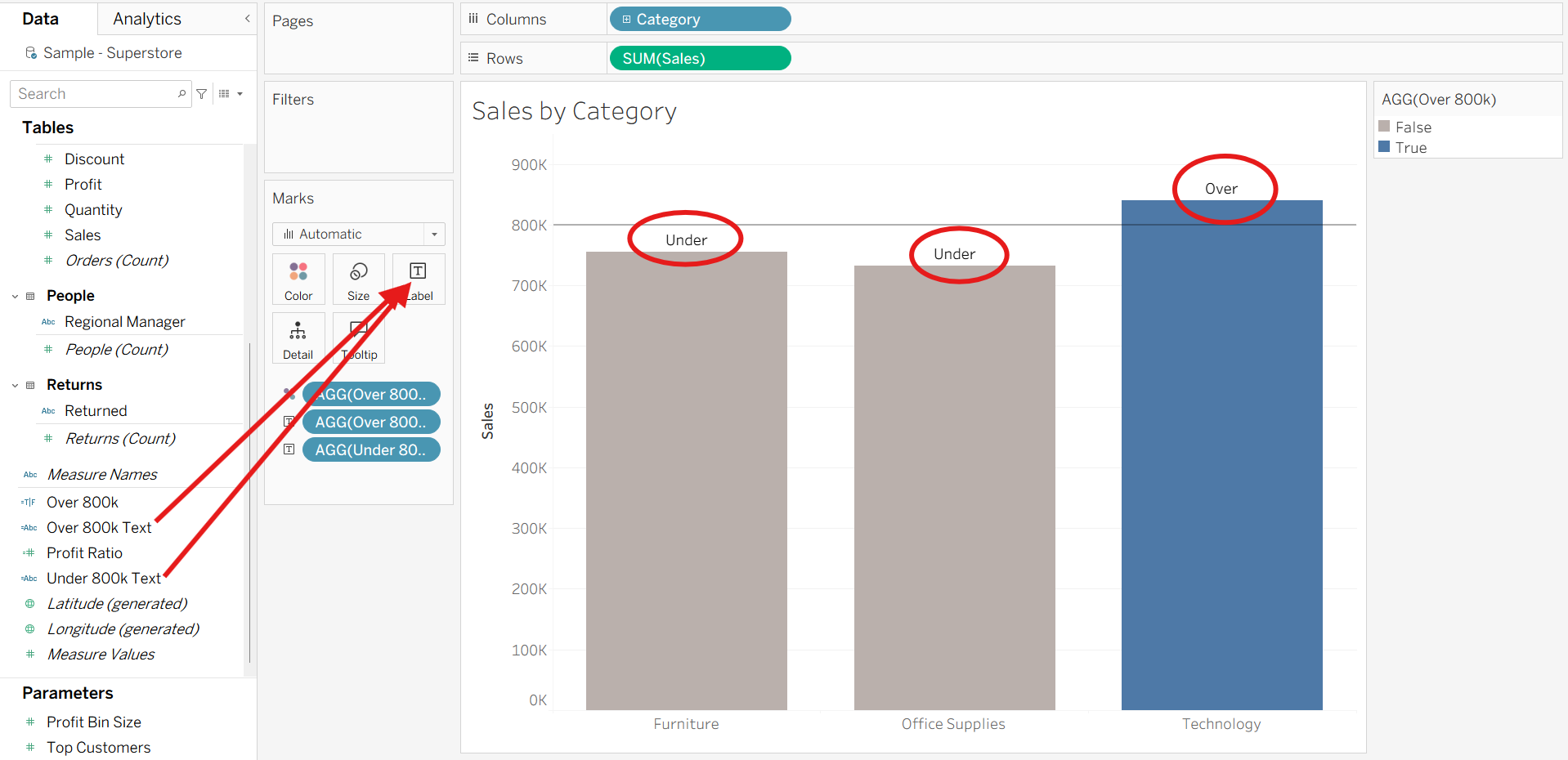Click the Sales by Category chart title
This screenshot has height=760, width=1568.
(574, 111)
